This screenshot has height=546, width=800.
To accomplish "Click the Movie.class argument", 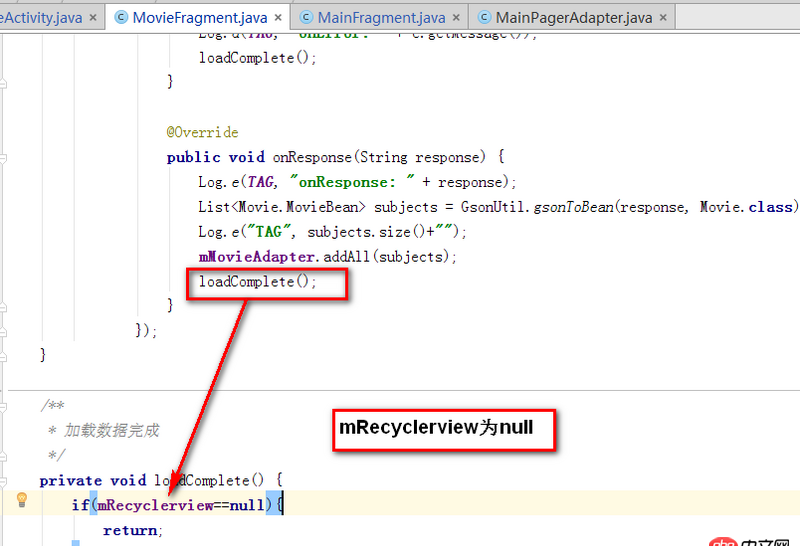I will [x=746, y=207].
